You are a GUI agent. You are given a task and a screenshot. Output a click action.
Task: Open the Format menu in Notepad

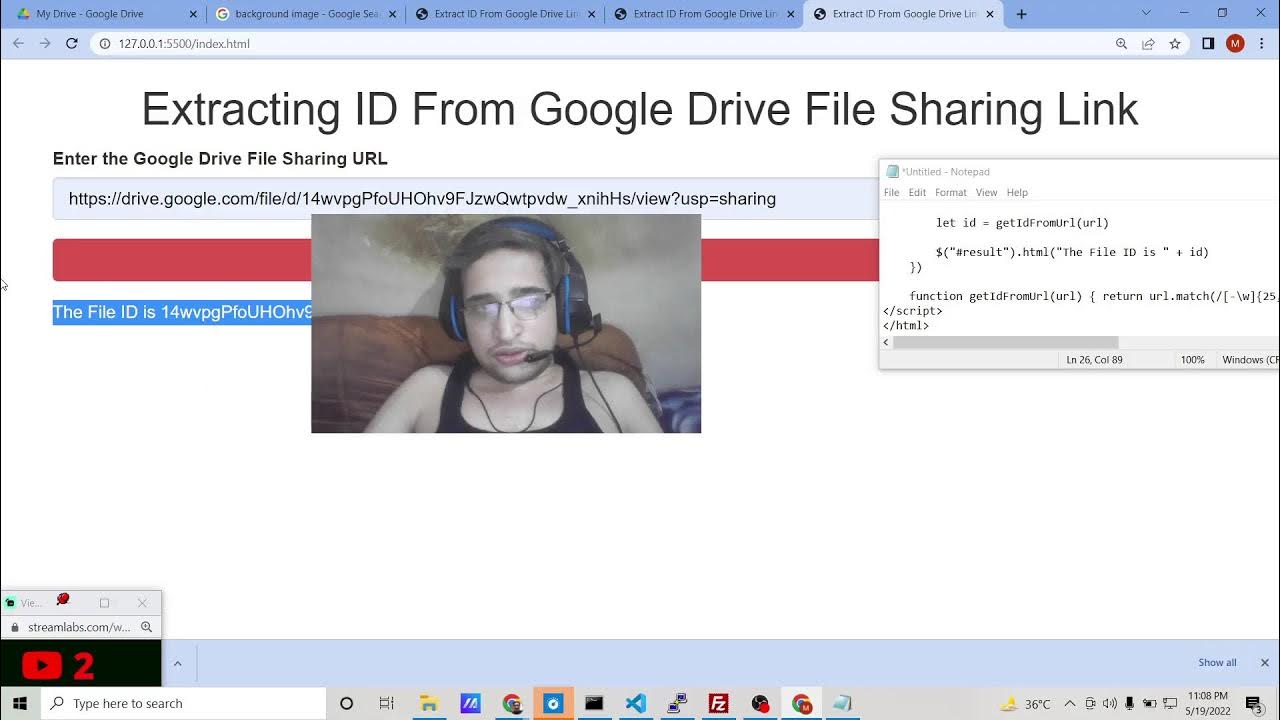950,193
